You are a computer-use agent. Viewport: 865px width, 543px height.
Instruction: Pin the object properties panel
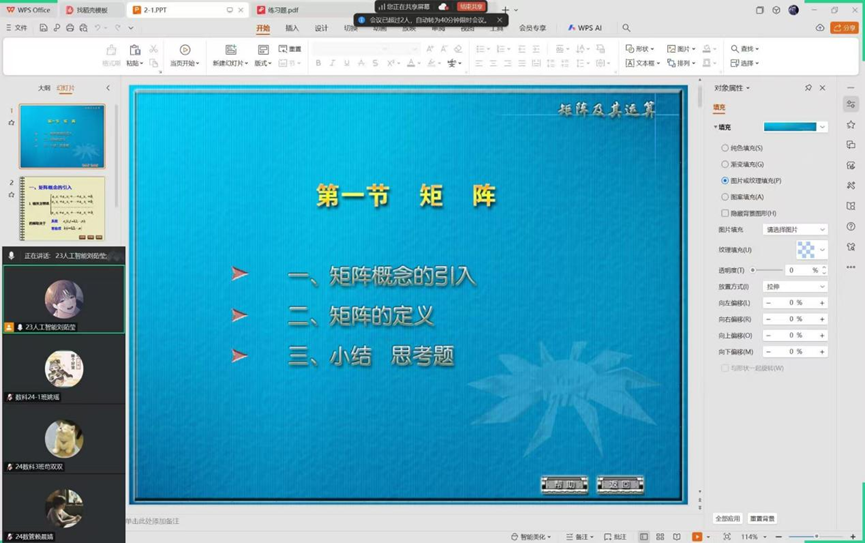808,88
